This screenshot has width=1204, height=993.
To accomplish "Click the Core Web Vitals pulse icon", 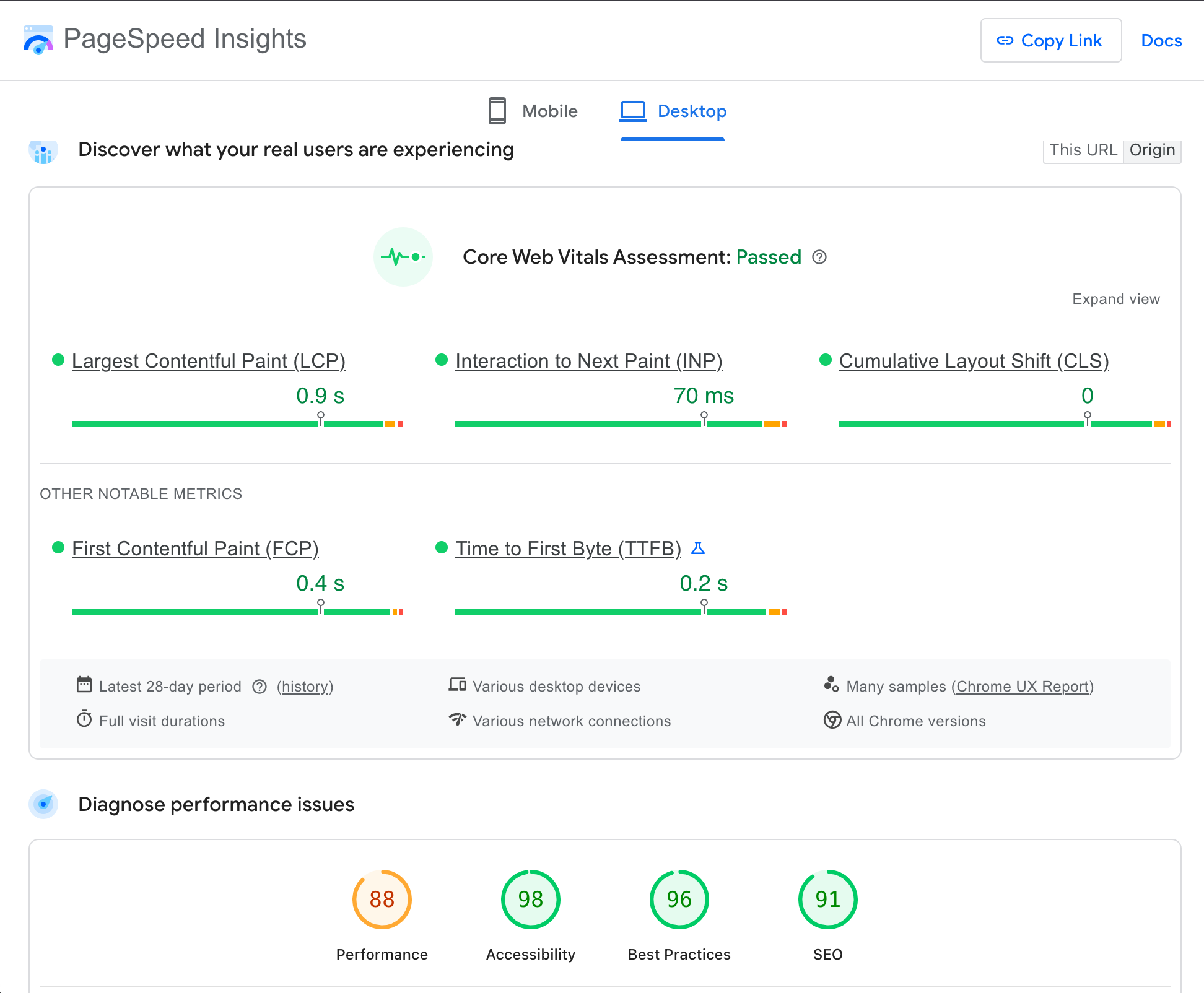I will pyautogui.click(x=403, y=257).
